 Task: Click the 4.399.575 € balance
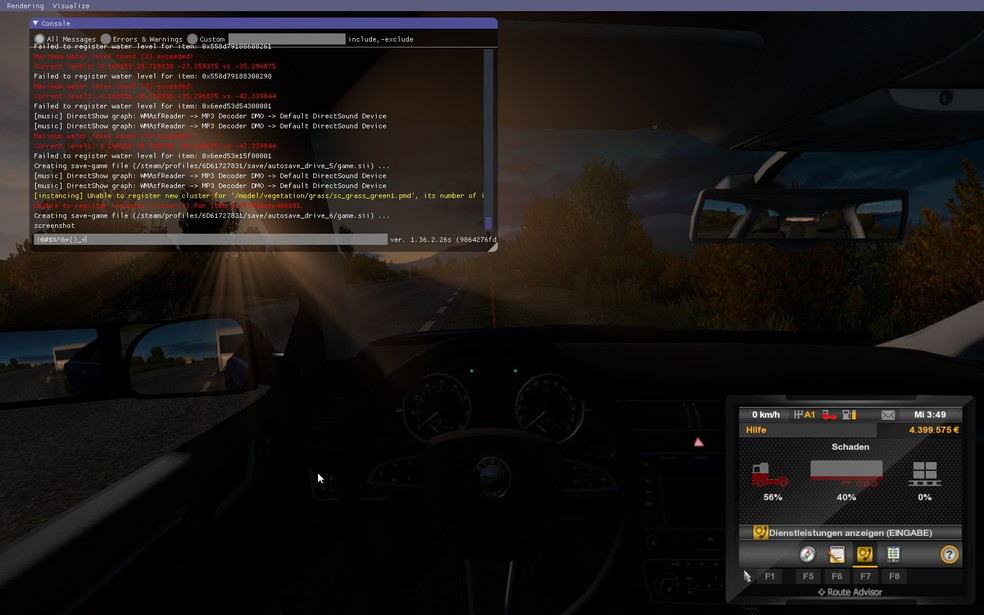pos(934,430)
